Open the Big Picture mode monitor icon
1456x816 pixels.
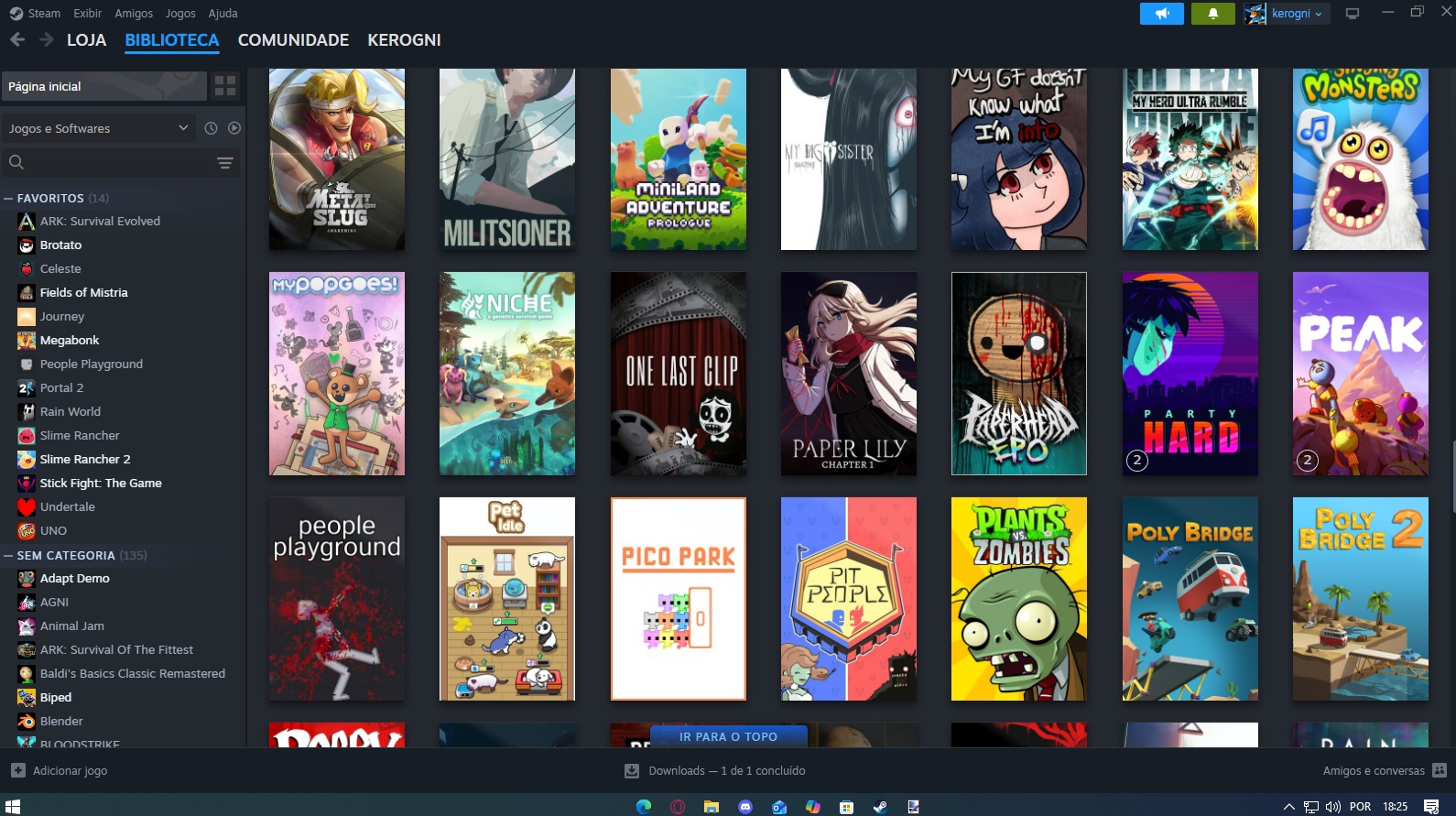pos(1352,14)
